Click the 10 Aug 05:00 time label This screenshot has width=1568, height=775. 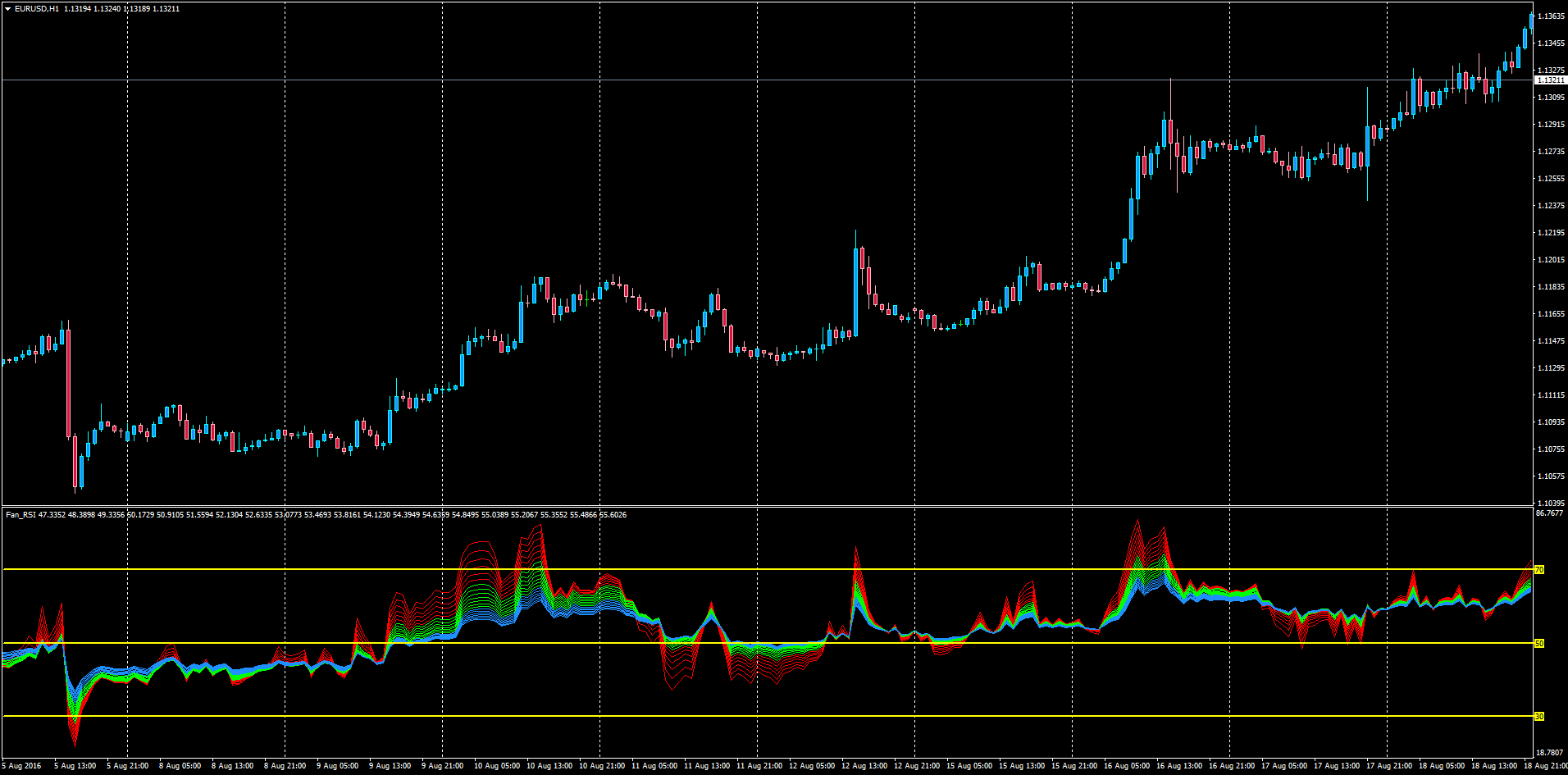pyautogui.click(x=497, y=766)
